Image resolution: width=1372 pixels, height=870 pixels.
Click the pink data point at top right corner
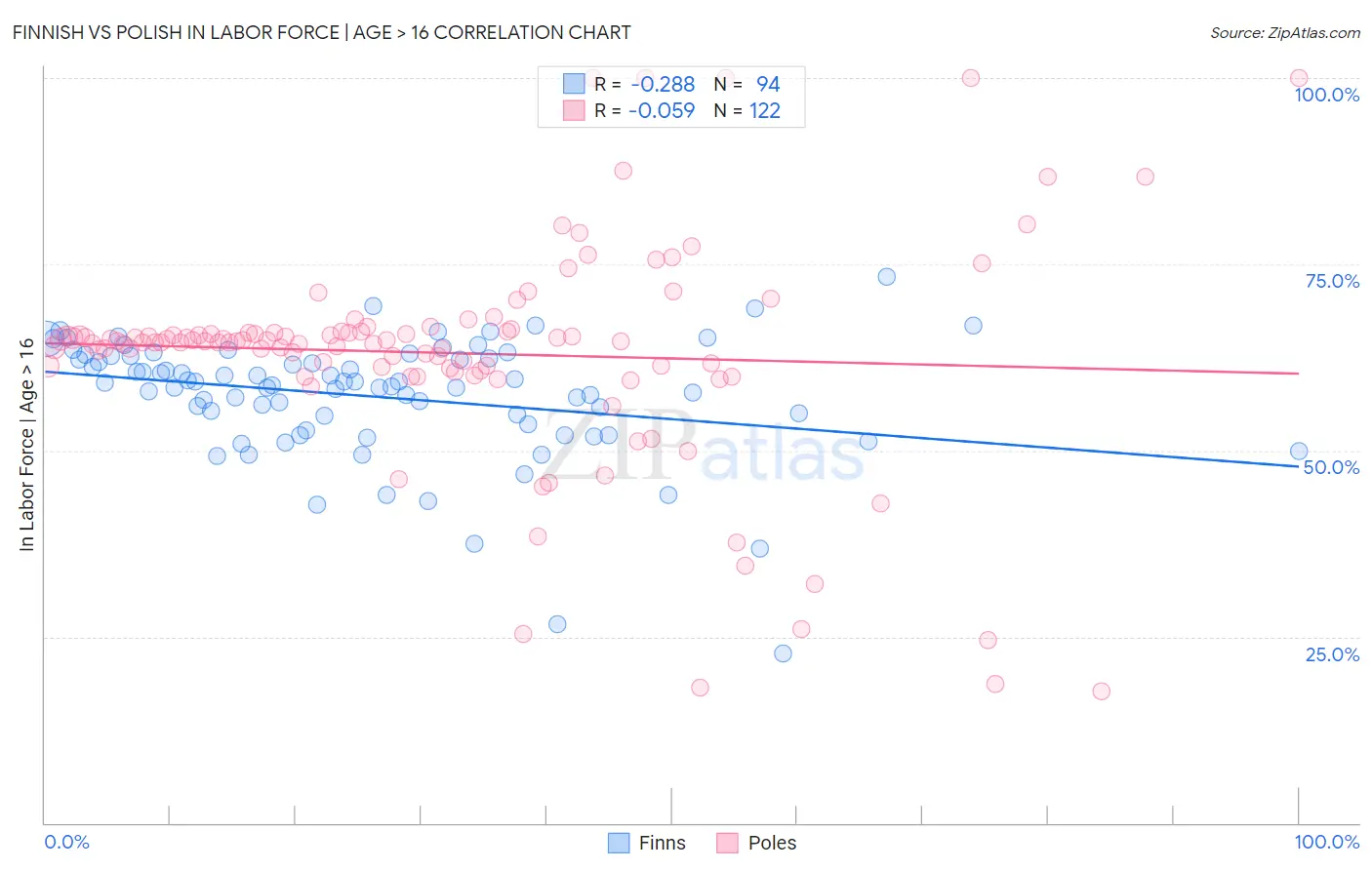coord(1299,78)
